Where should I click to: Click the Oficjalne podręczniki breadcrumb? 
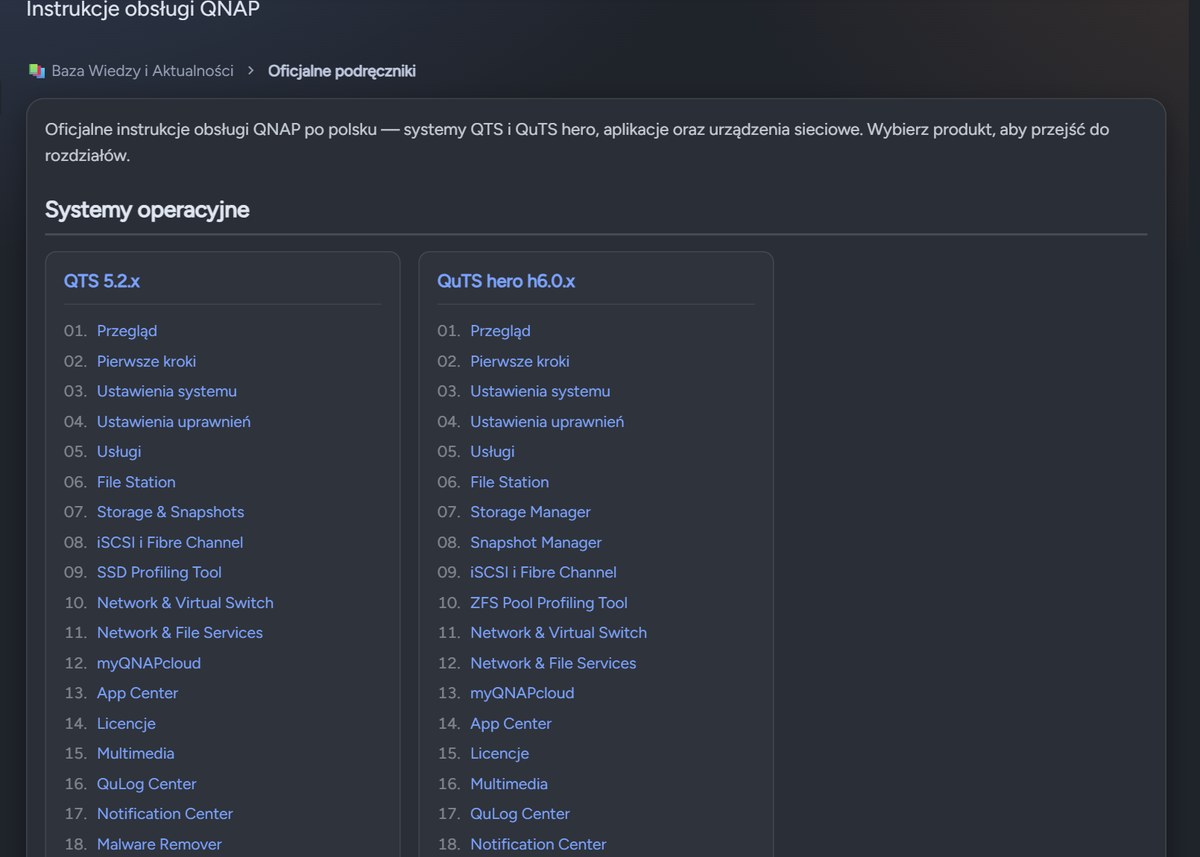pos(342,71)
